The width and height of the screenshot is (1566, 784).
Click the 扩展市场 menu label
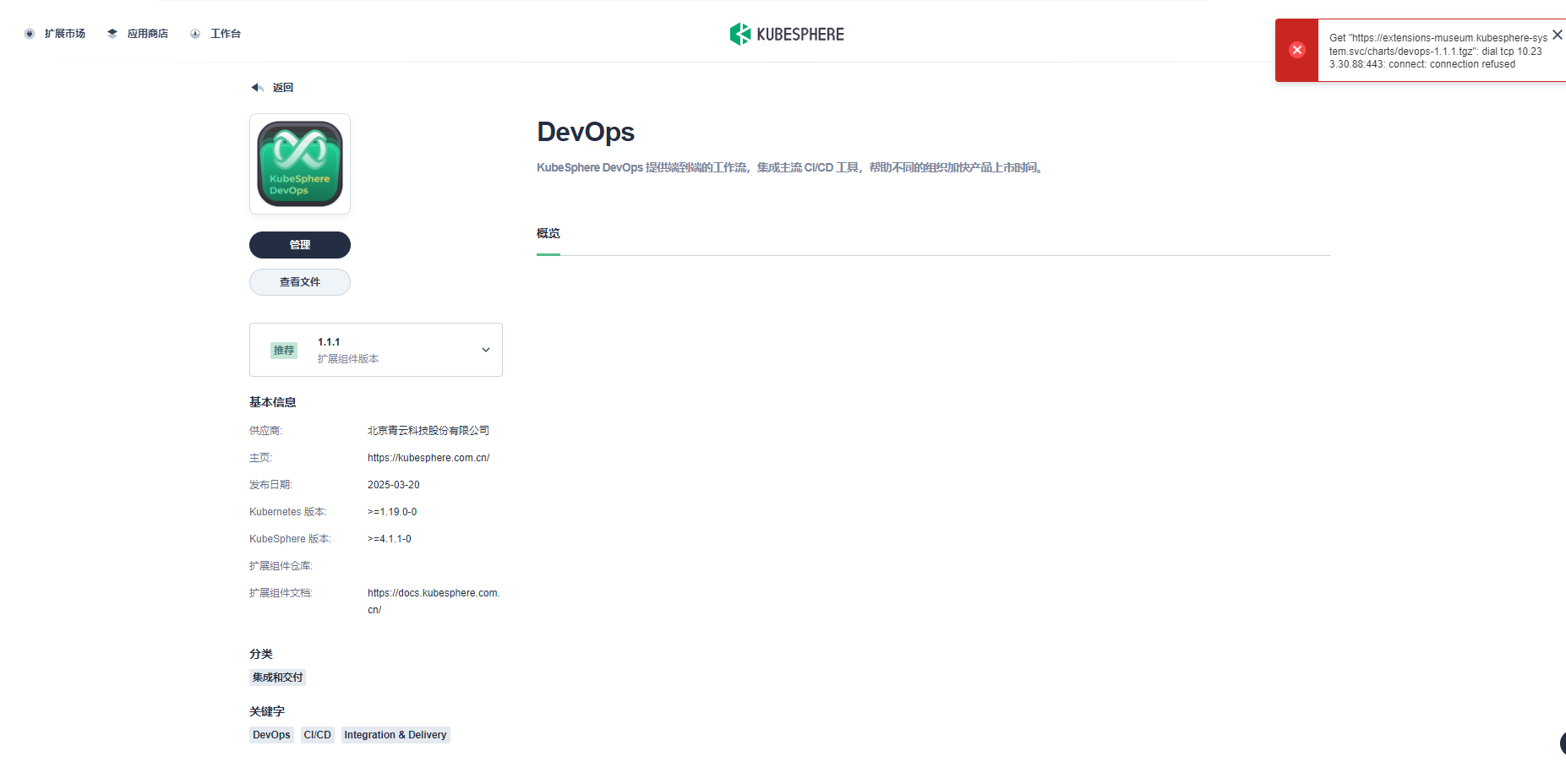coord(65,34)
